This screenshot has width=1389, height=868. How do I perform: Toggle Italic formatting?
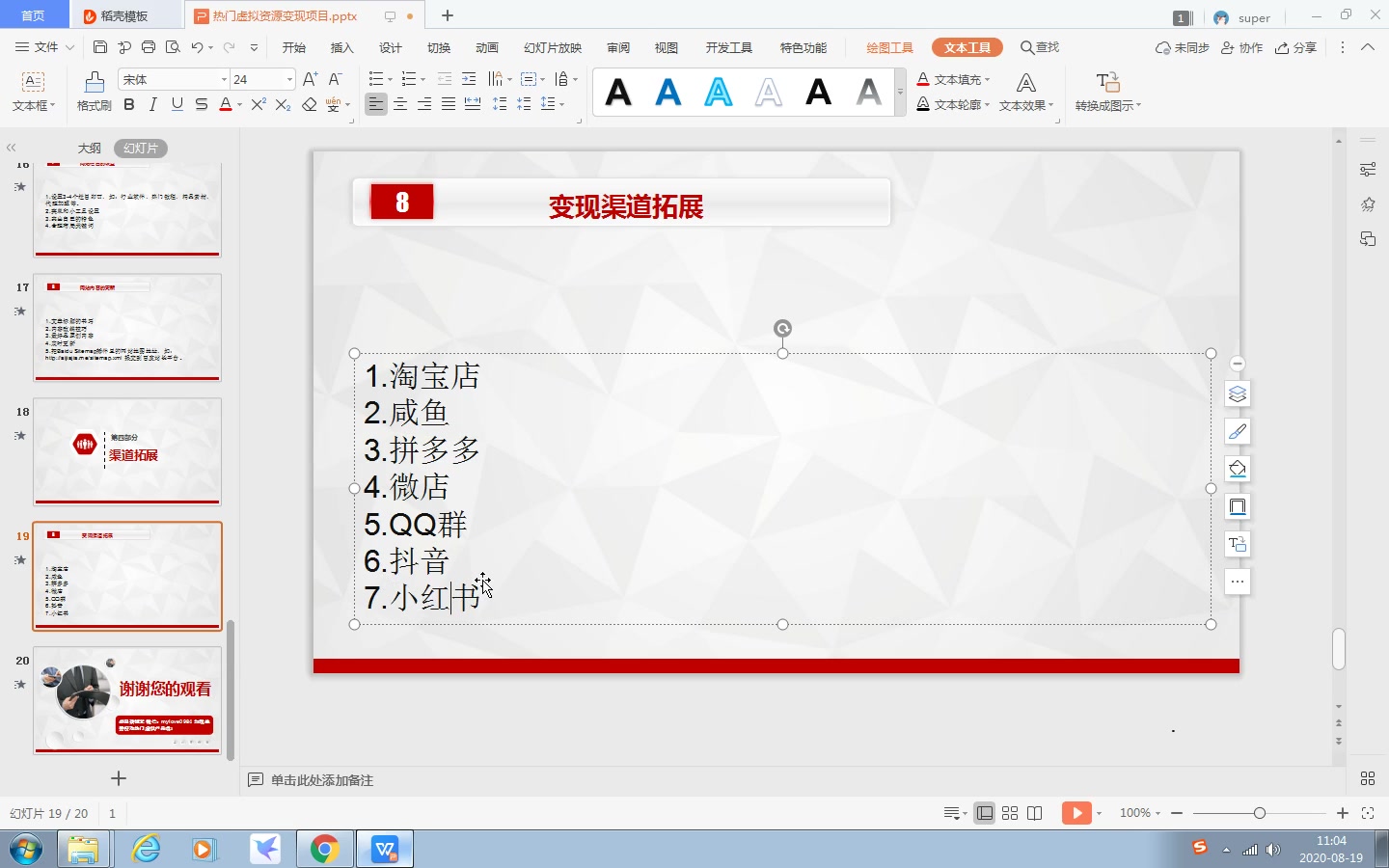pyautogui.click(x=153, y=104)
